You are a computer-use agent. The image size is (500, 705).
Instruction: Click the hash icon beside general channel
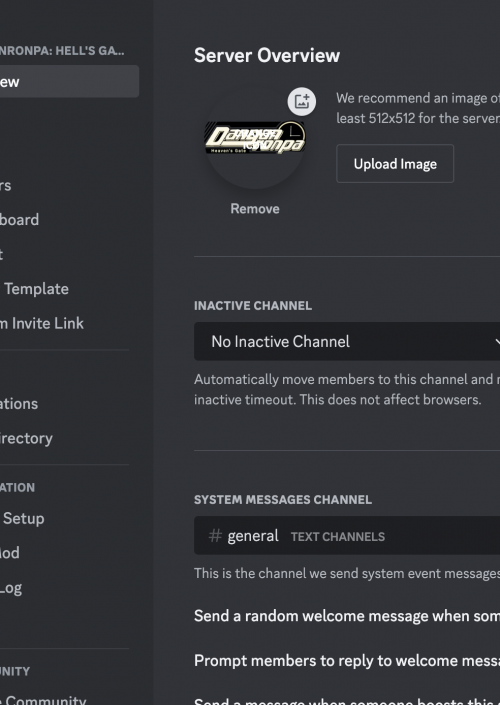(x=215, y=535)
